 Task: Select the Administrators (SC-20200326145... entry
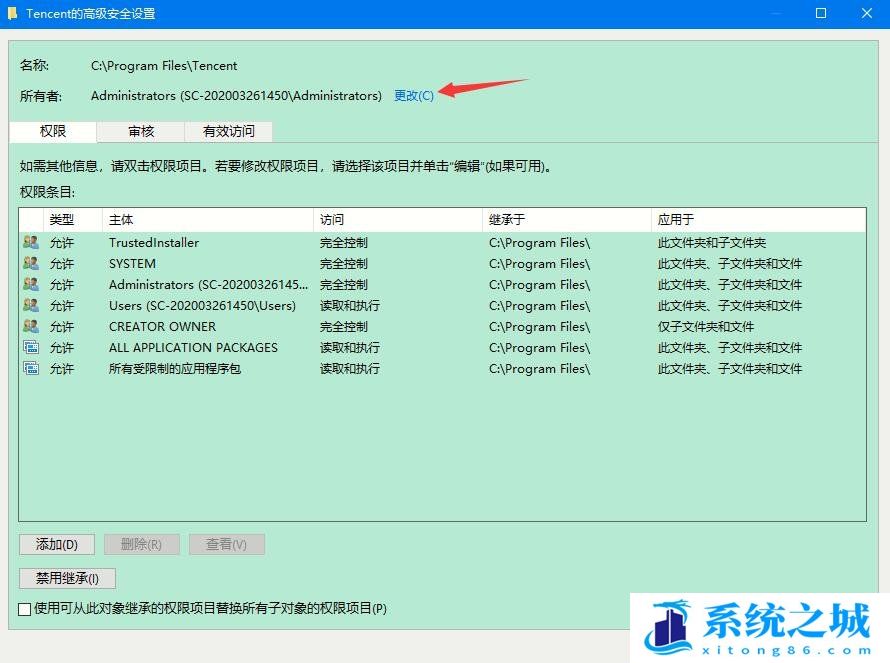point(443,284)
